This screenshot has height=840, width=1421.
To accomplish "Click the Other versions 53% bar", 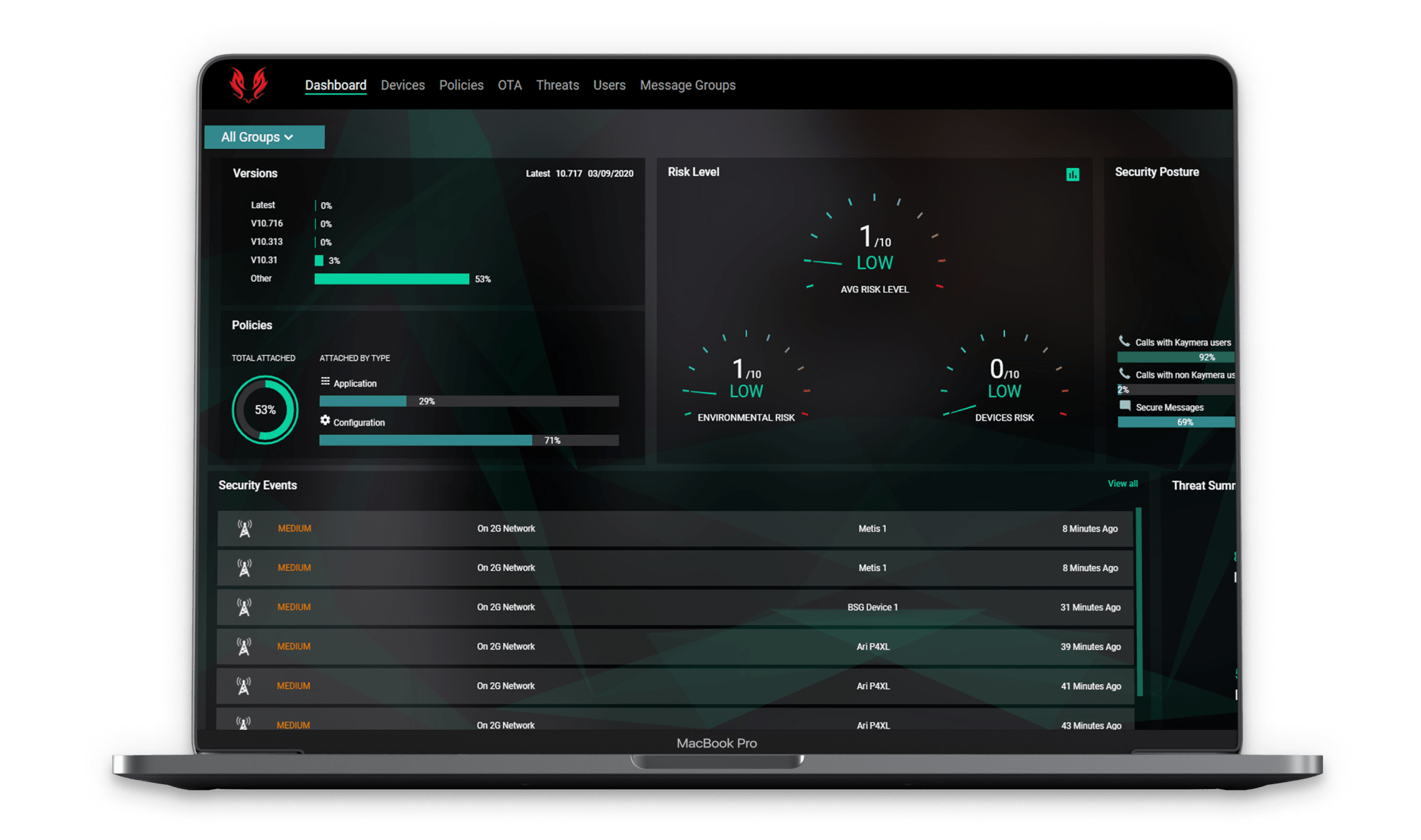I will coord(391,279).
